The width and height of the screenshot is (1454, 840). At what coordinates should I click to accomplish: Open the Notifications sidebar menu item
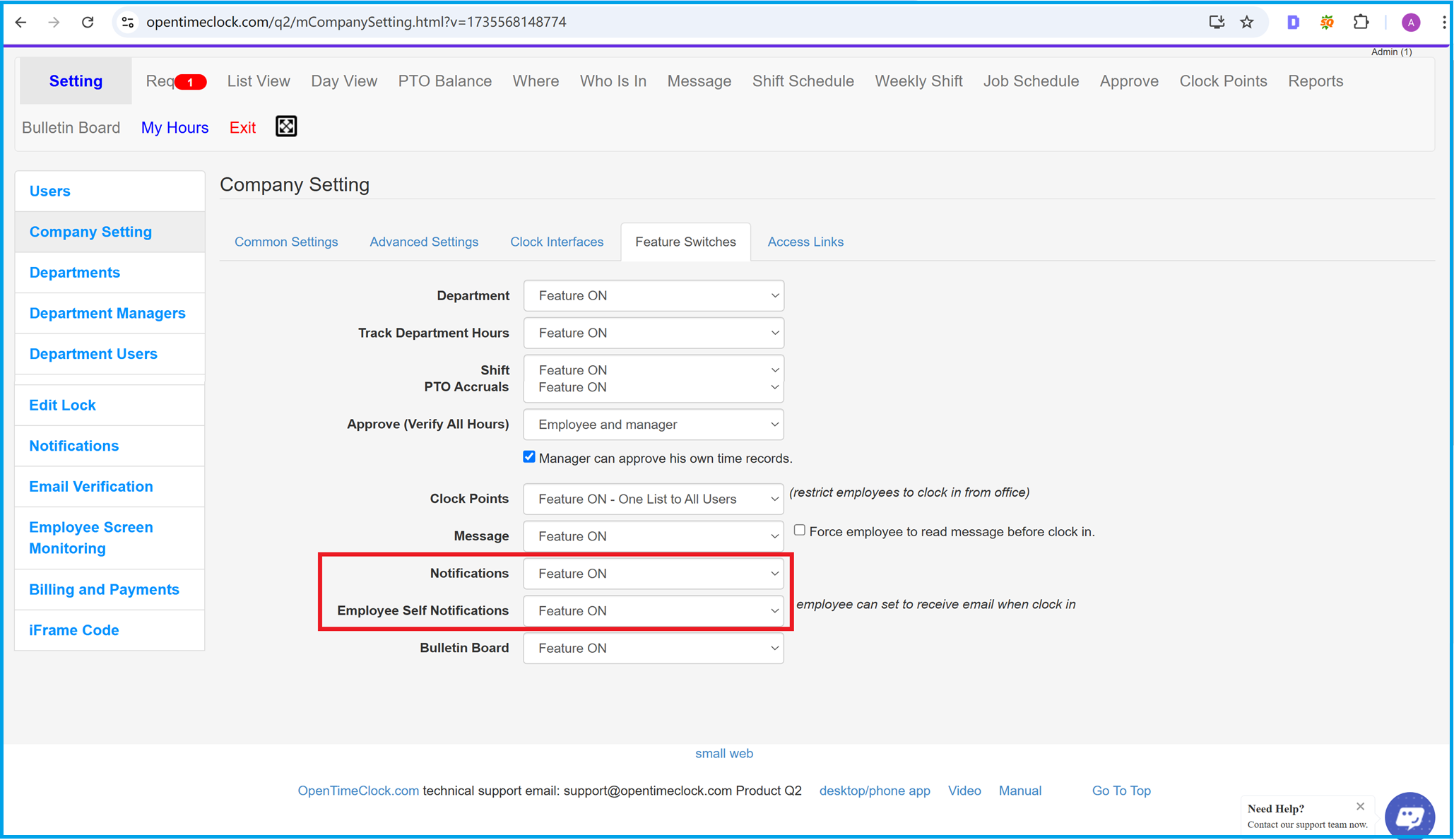(73, 446)
